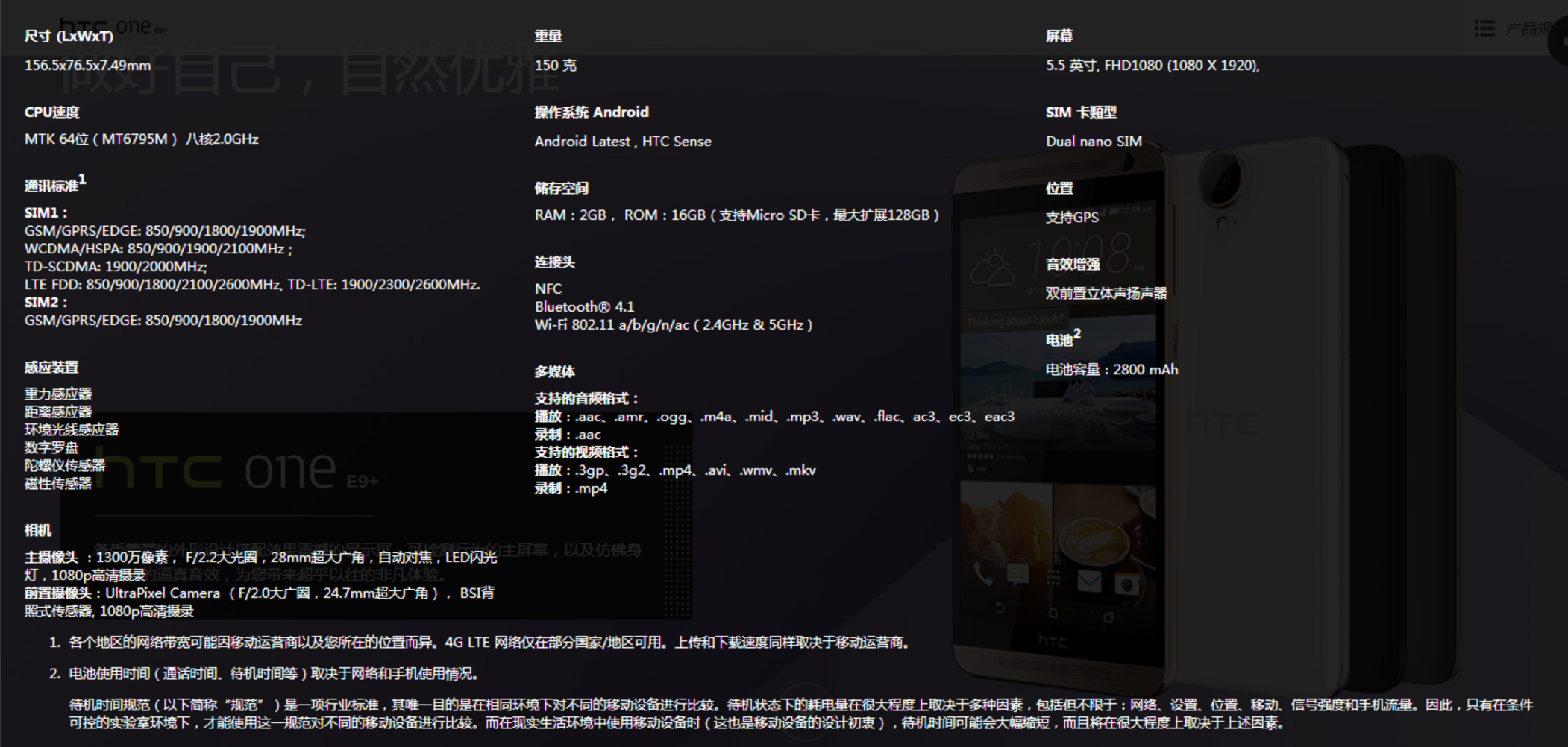1568x747 pixels.
Task: Click the audio playback formats line with '.aac'
Action: pos(774,416)
